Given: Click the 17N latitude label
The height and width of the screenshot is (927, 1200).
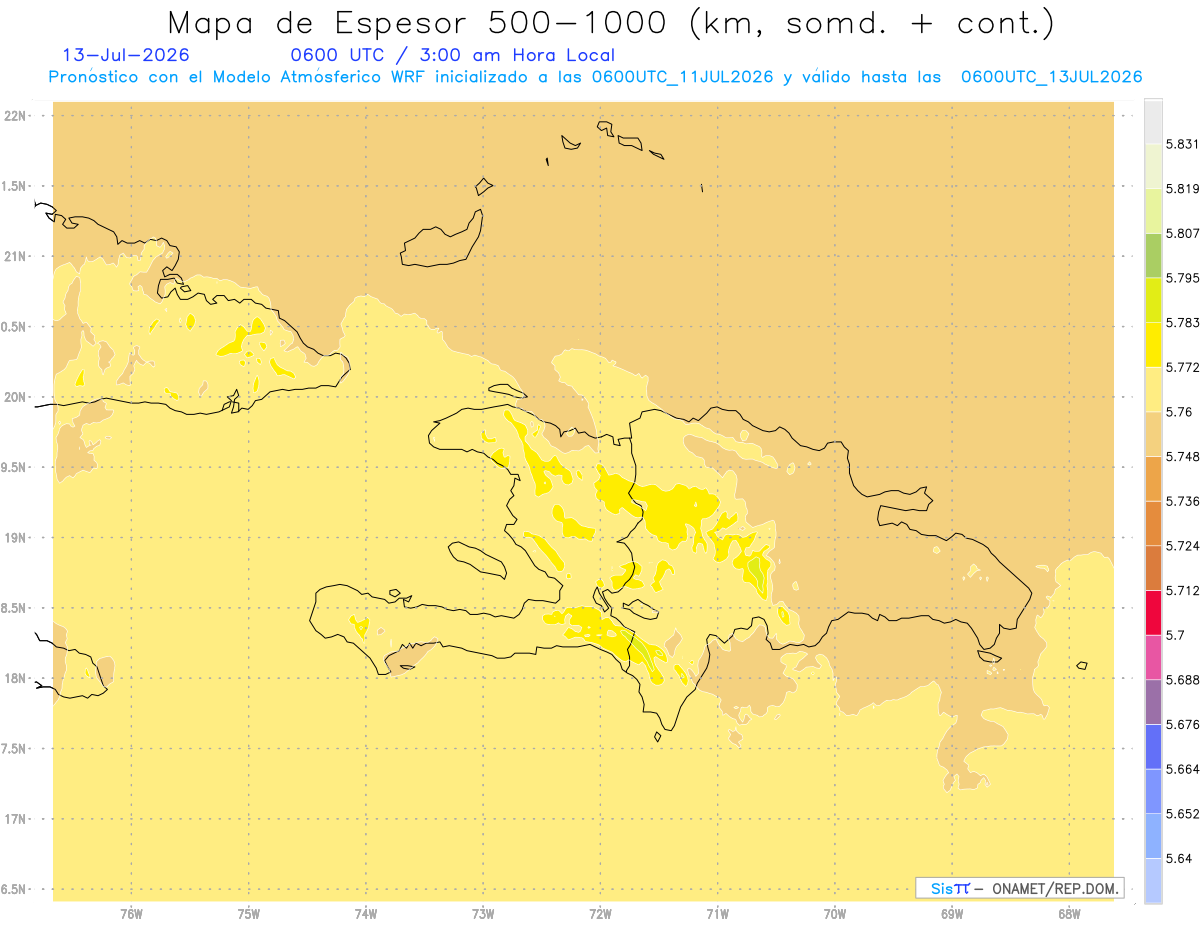Looking at the screenshot, I should 16,820.
